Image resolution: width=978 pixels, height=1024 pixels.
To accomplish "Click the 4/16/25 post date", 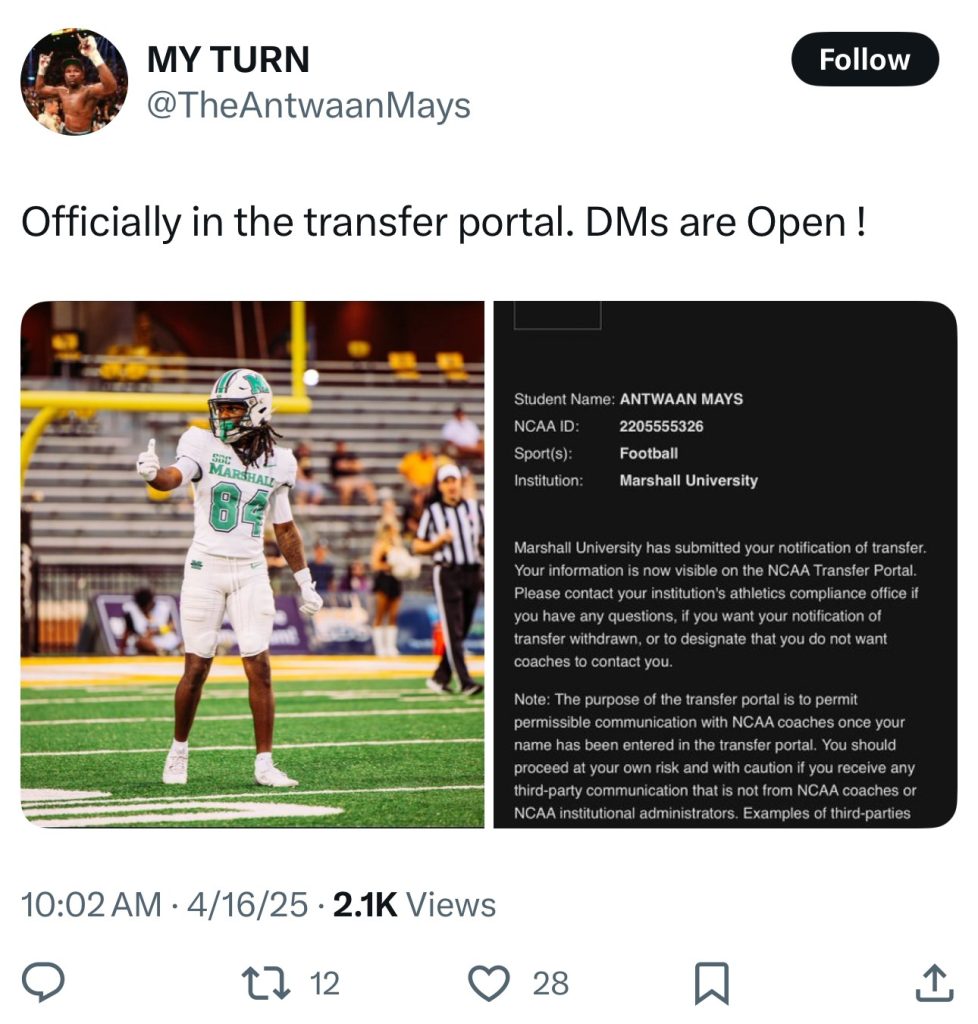I will 247,904.
